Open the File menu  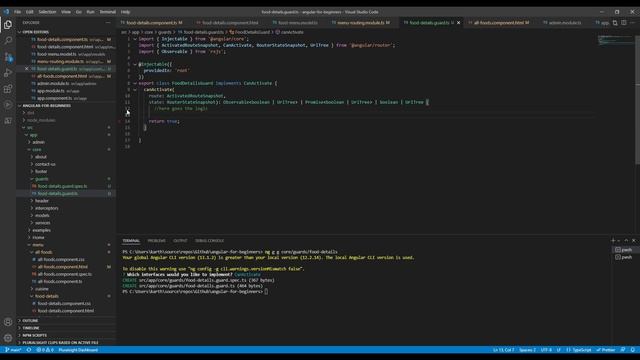pos(18,12)
